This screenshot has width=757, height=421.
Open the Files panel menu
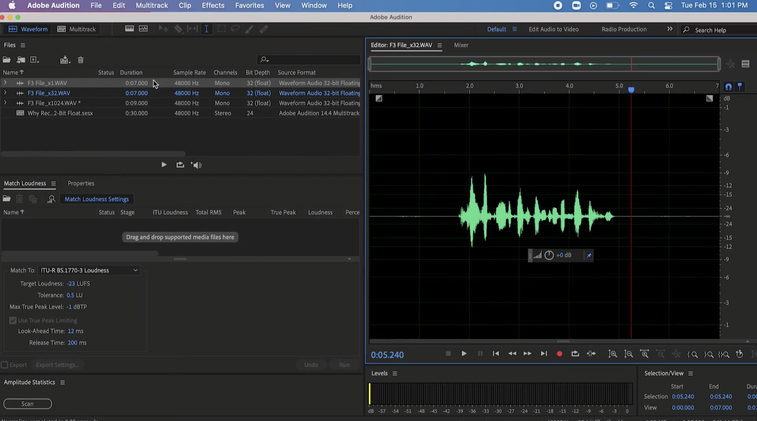click(23, 45)
